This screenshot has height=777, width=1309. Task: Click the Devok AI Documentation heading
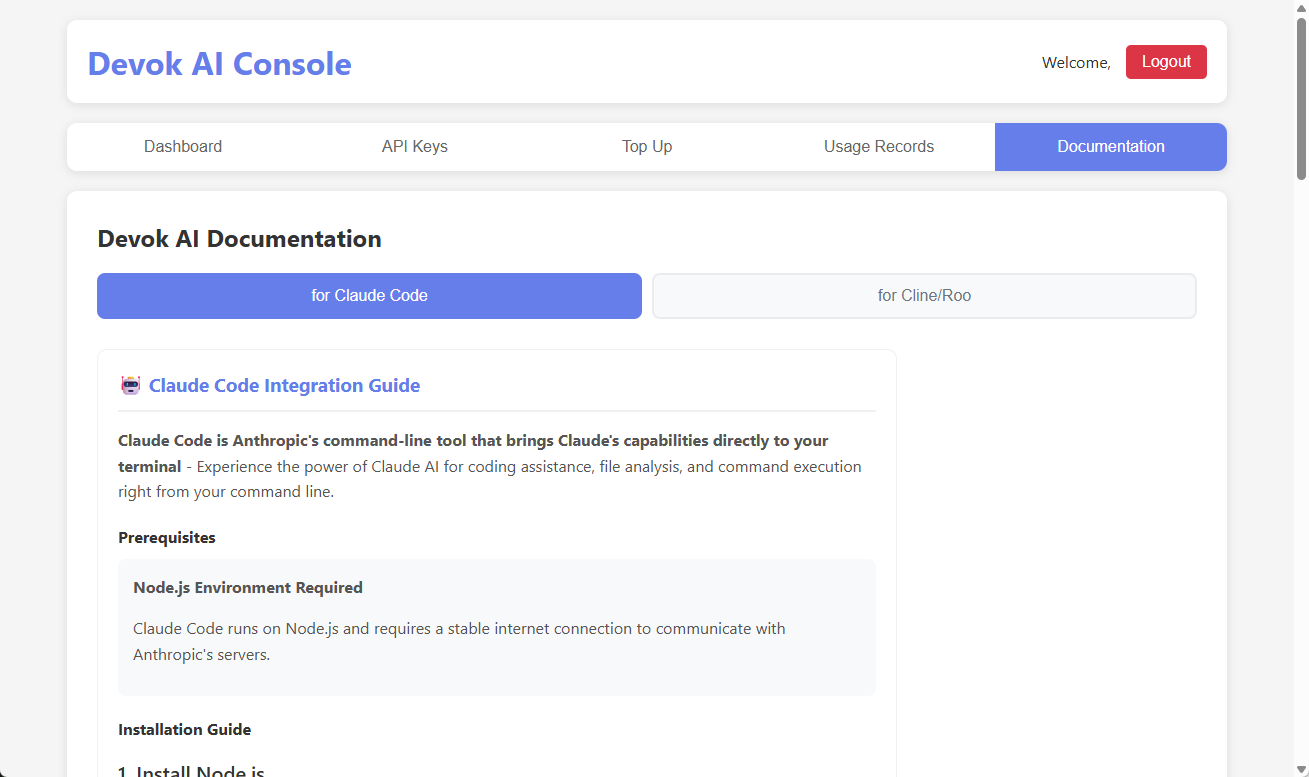[x=239, y=239]
